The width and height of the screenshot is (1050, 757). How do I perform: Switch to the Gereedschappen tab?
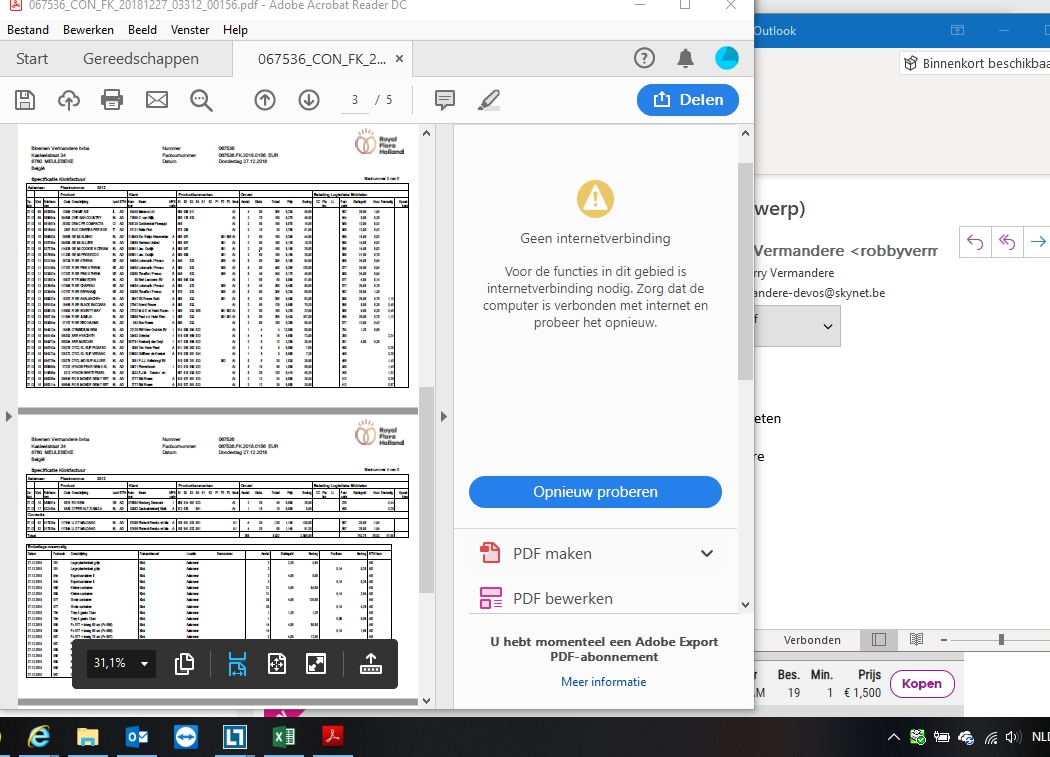141,59
